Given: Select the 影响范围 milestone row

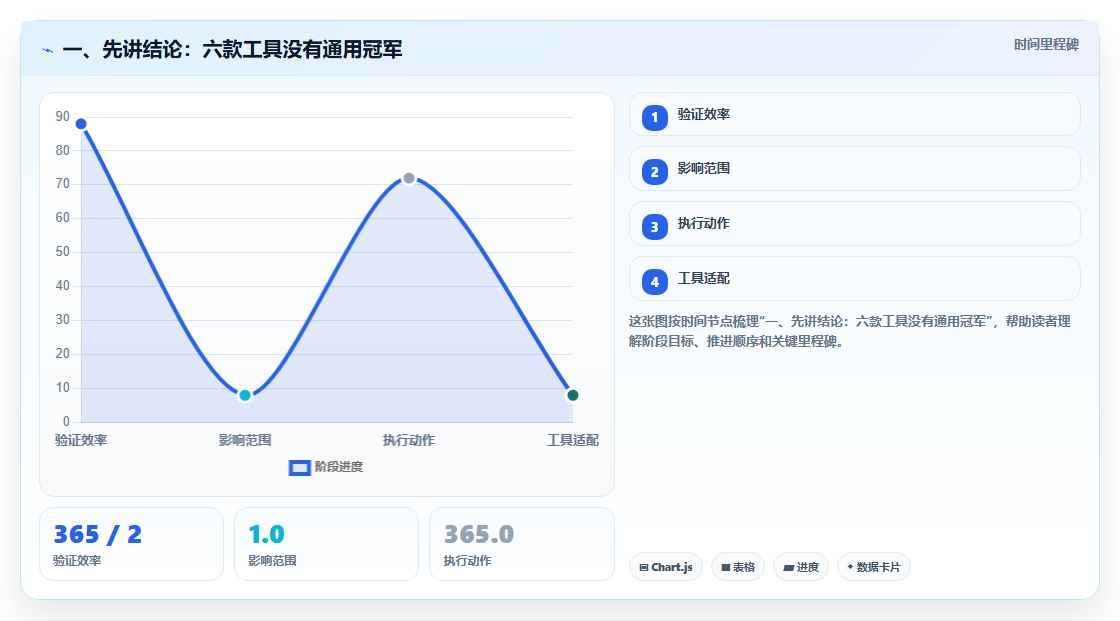Looking at the screenshot, I should click(x=854, y=169).
